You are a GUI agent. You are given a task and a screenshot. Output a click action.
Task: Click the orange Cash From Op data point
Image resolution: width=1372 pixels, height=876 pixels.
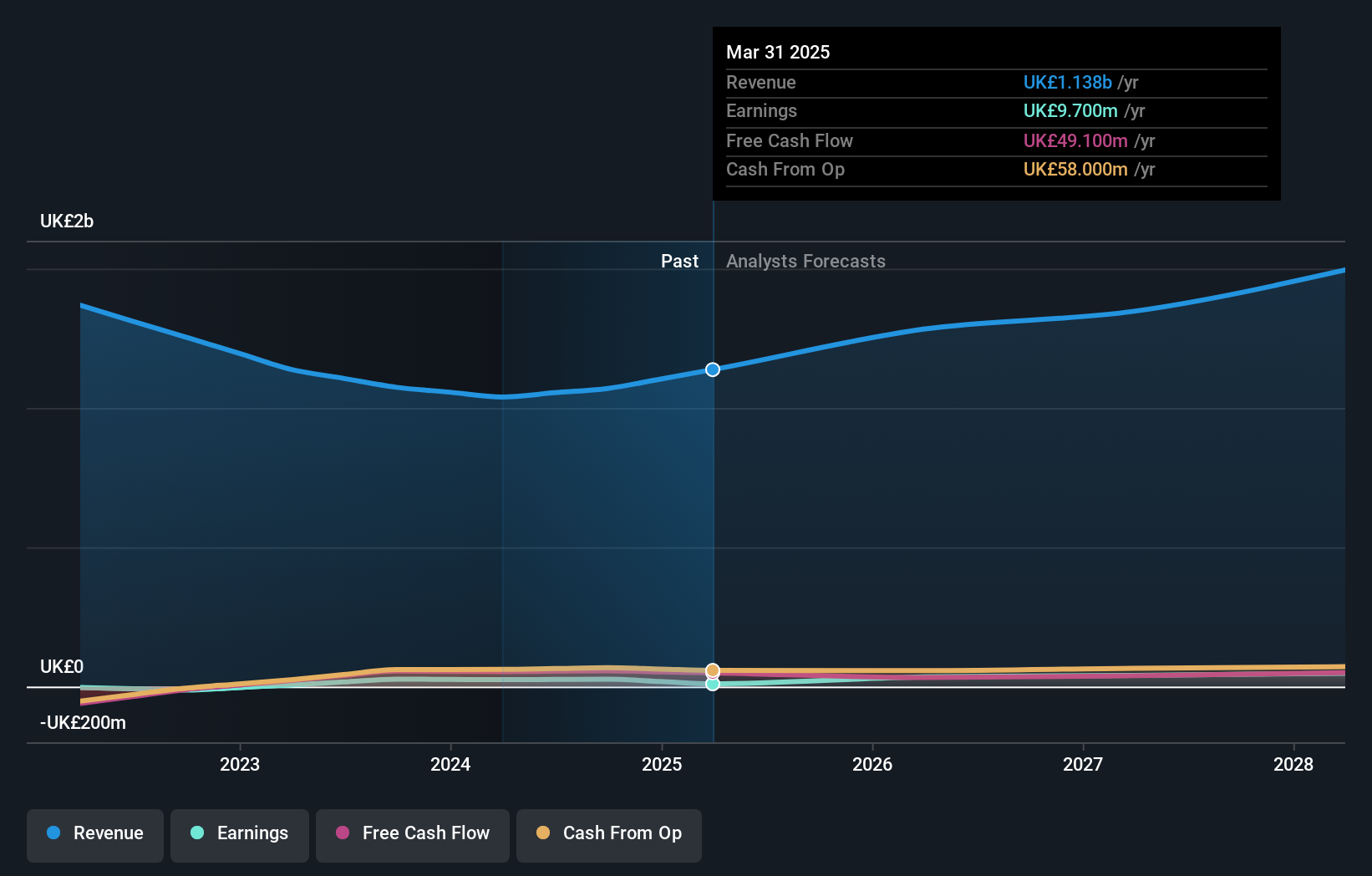pyautogui.click(x=713, y=670)
